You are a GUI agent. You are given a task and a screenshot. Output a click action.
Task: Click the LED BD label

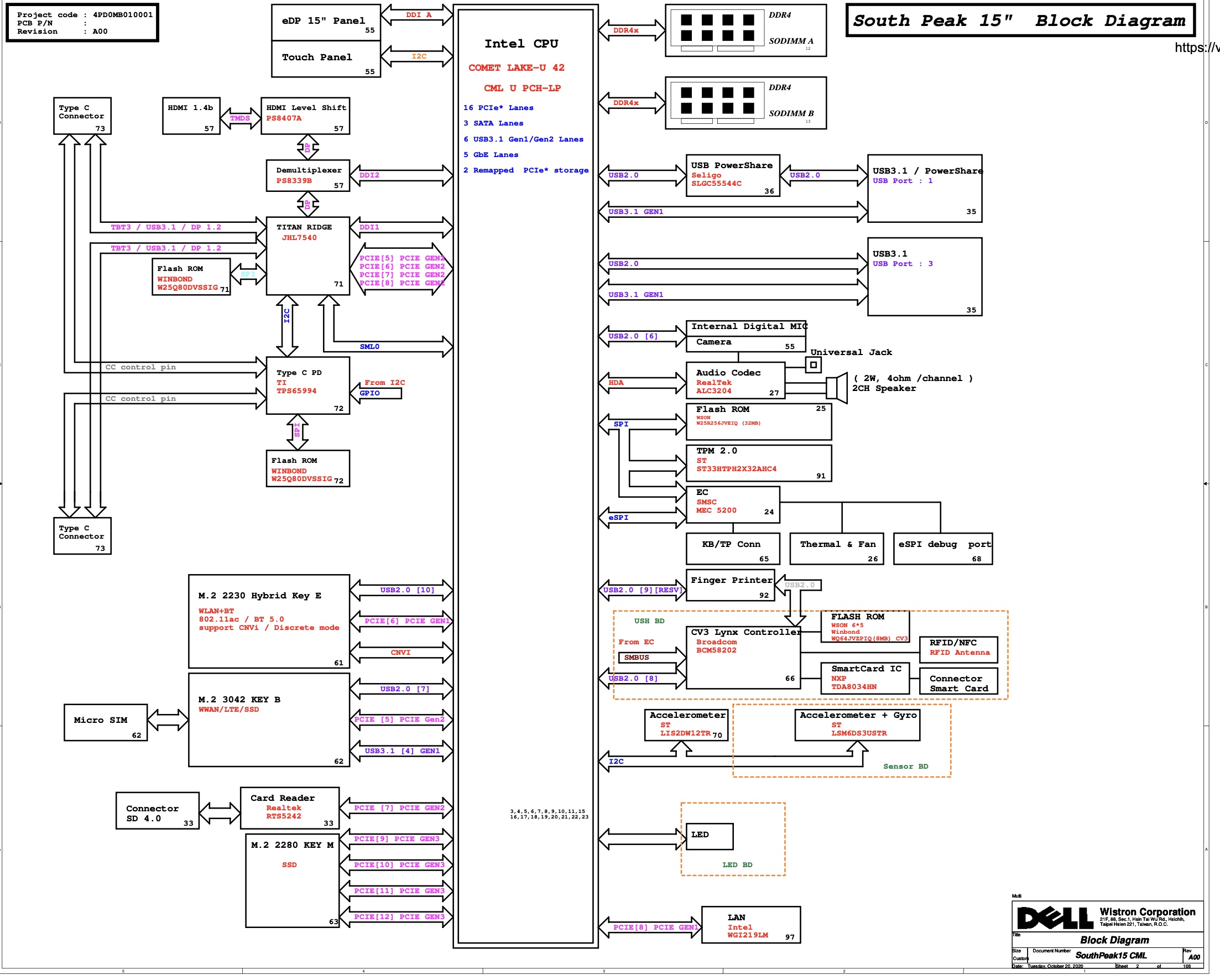point(737,864)
